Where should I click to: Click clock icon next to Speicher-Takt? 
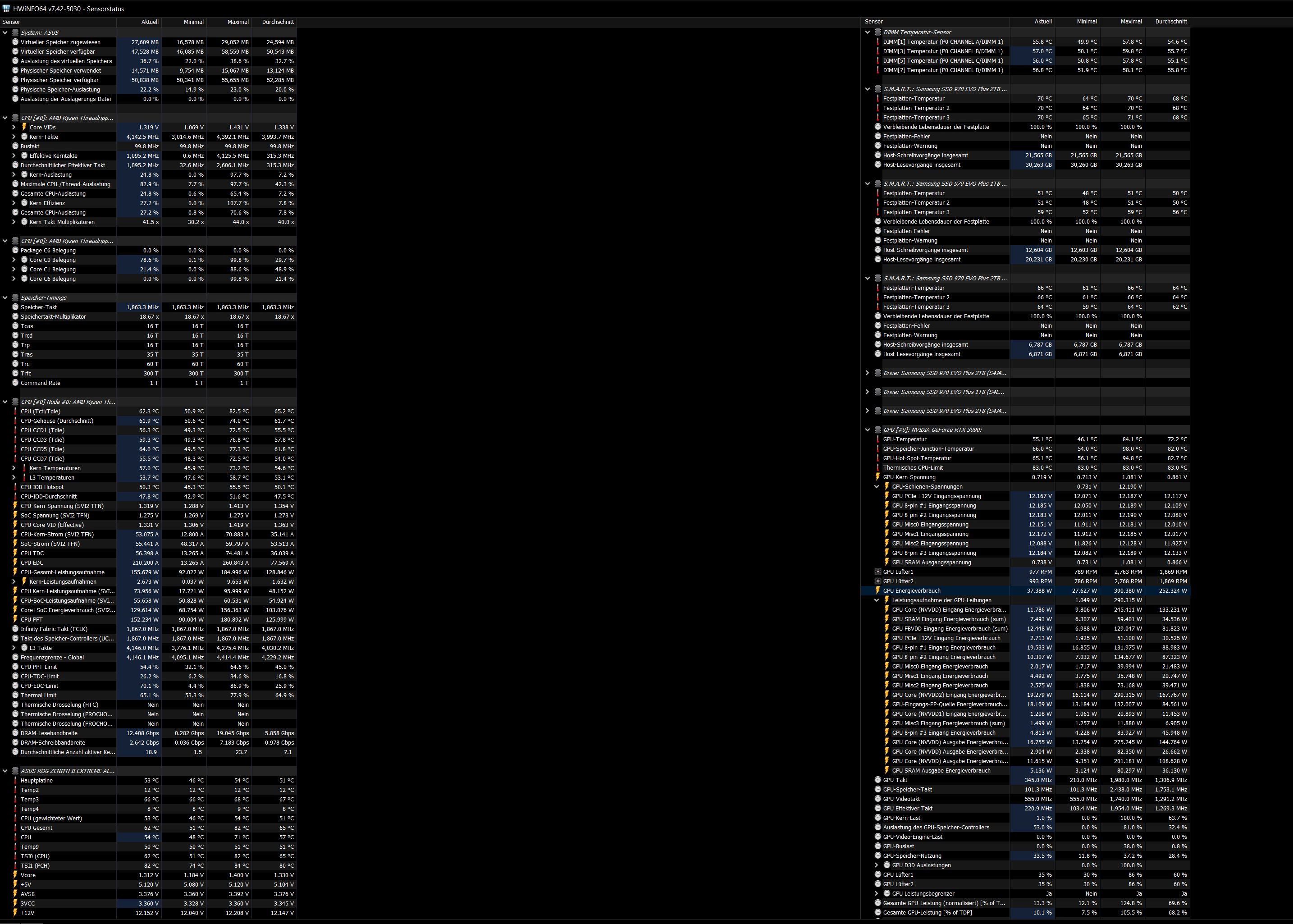tap(15, 307)
